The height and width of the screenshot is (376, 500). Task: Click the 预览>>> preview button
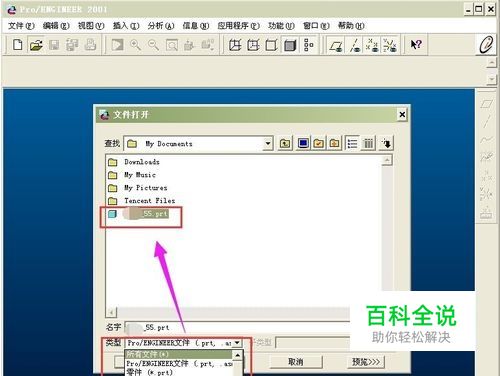pyautogui.click(x=365, y=362)
